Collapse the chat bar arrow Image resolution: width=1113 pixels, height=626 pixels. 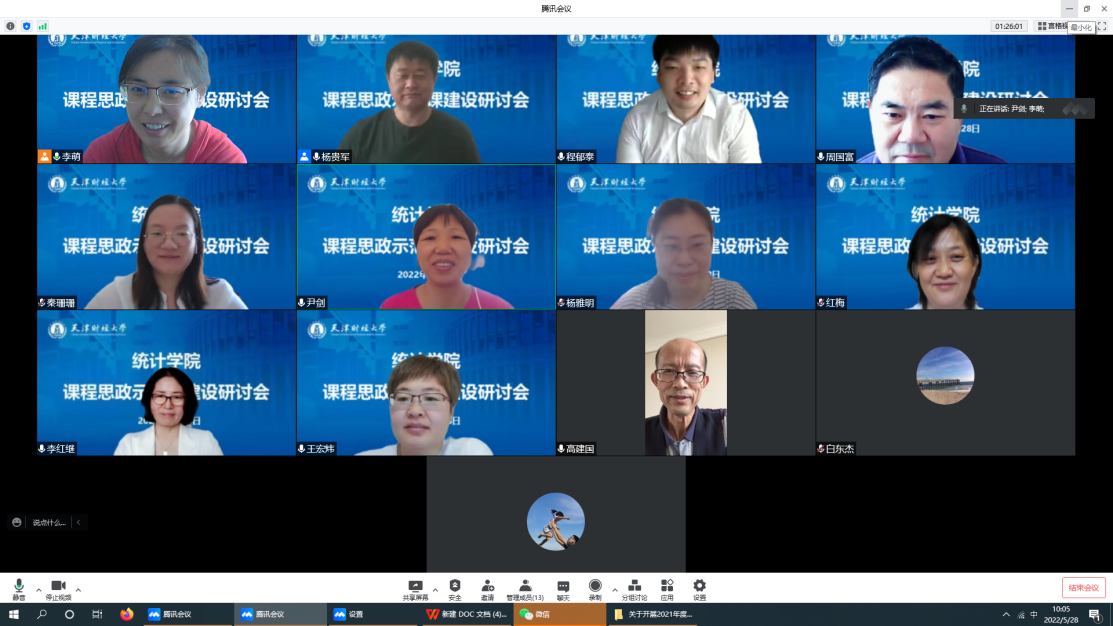point(79,522)
